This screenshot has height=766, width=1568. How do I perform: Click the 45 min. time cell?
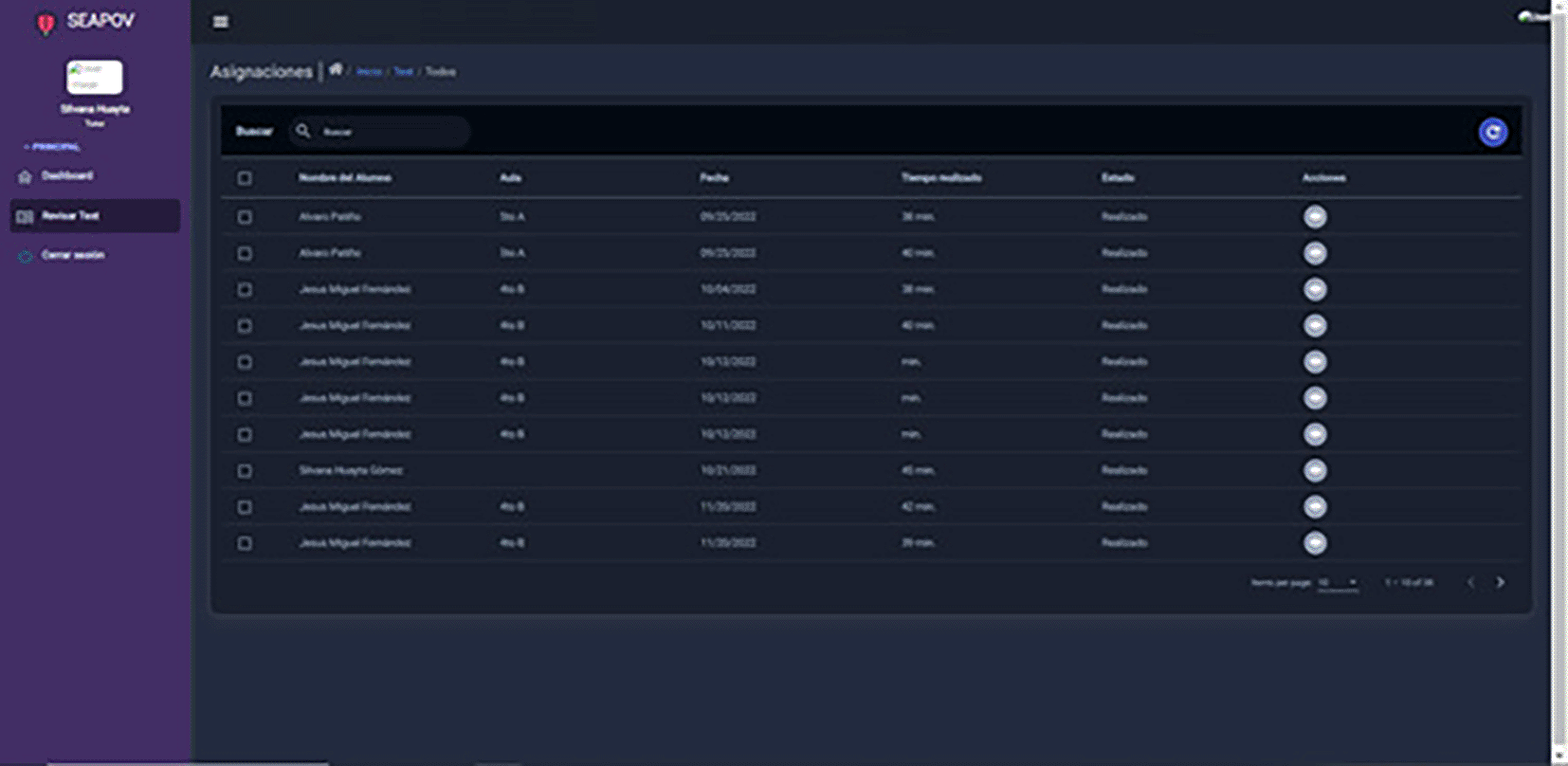coord(918,470)
